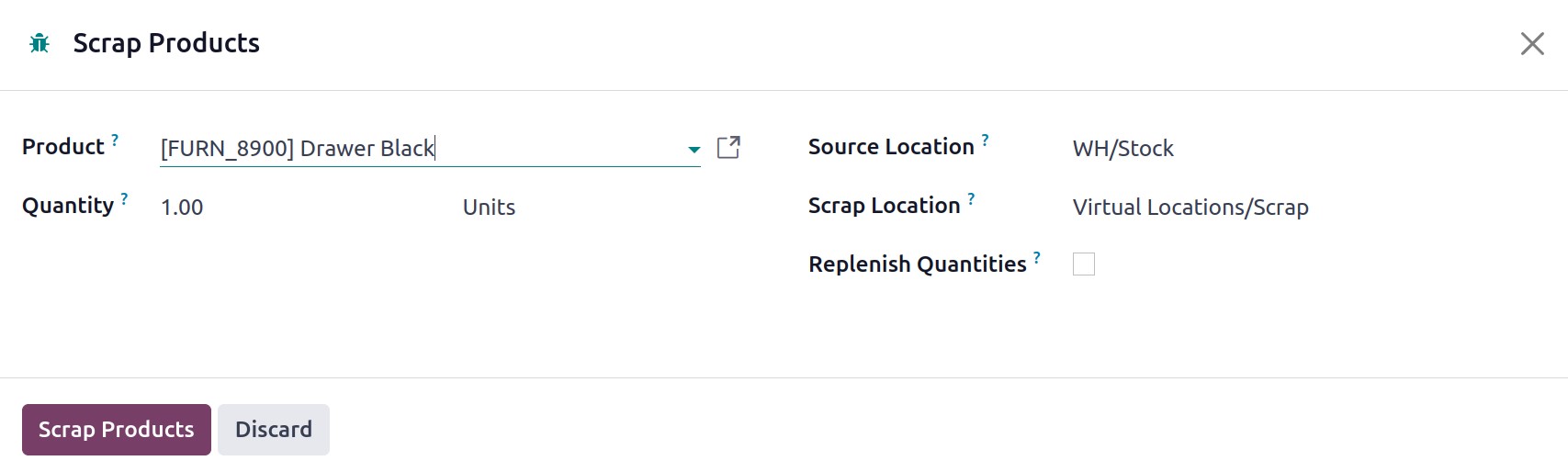Open the product record external link icon

pos(728,148)
